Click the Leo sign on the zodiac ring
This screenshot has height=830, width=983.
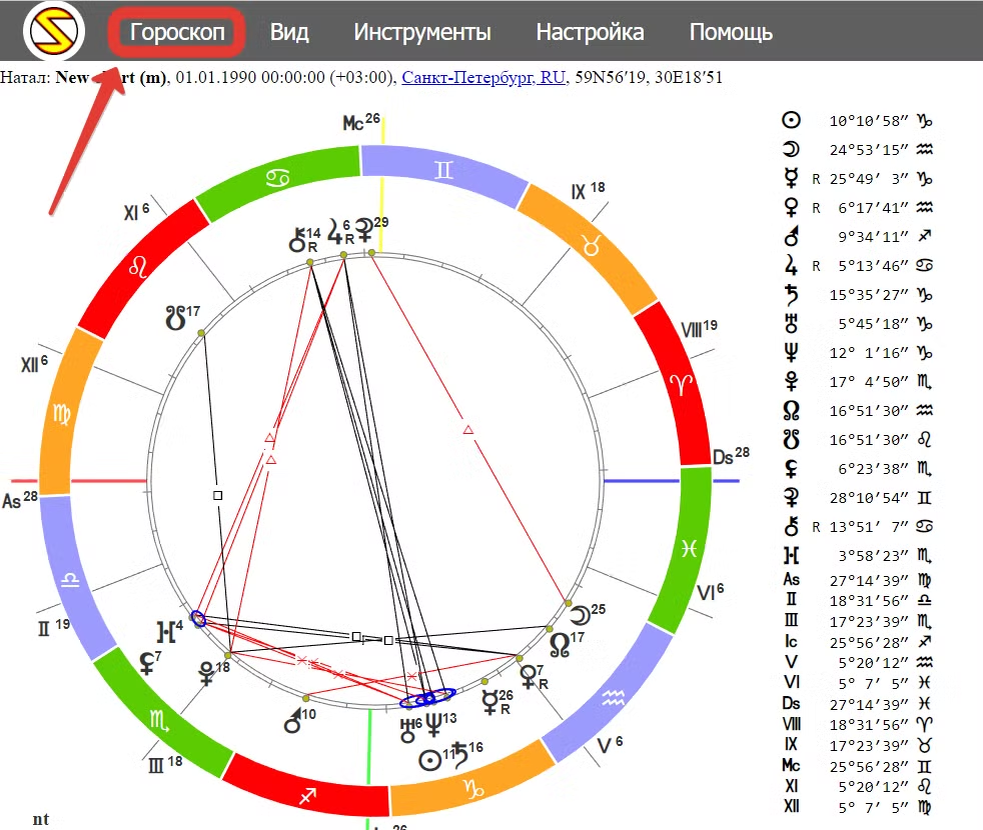click(138, 268)
